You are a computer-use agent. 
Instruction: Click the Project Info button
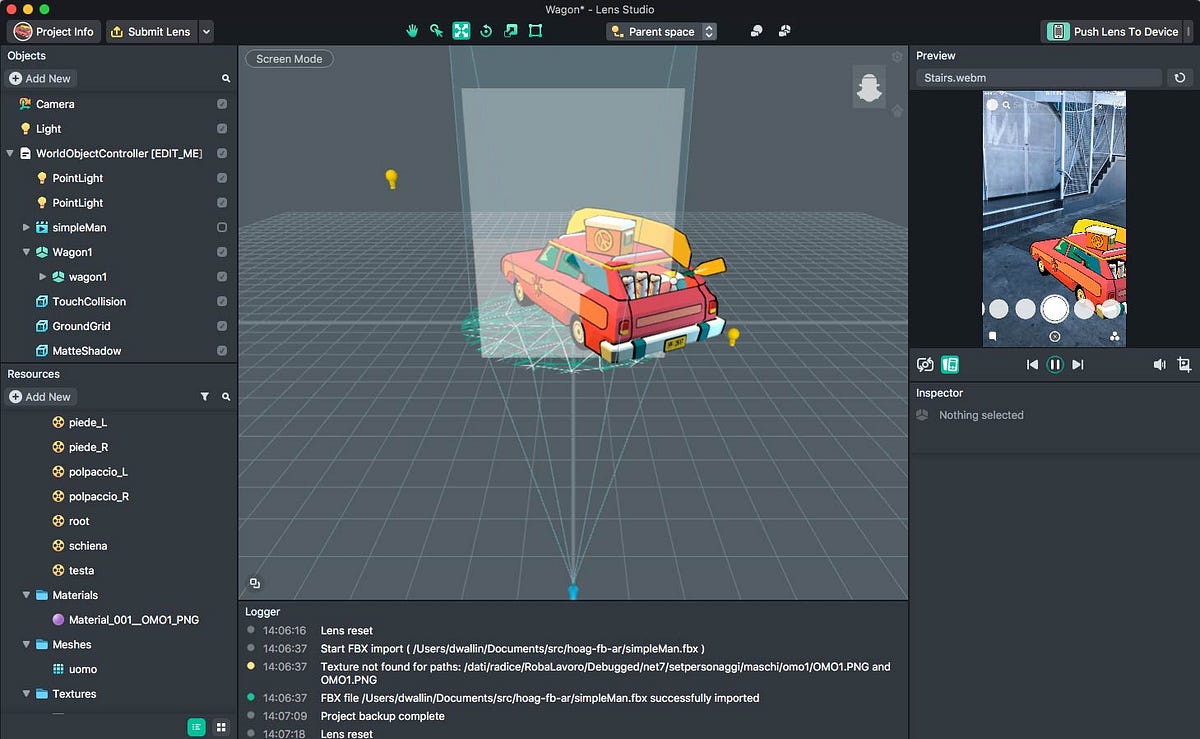pos(54,31)
